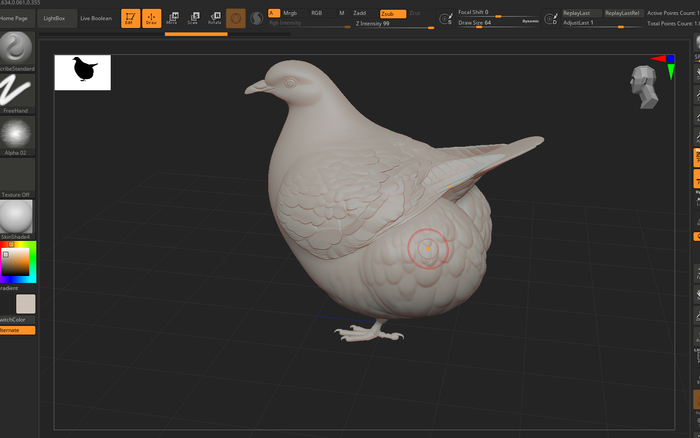Click the ReplayLast button
This screenshot has width=700, height=438.
pos(582,13)
